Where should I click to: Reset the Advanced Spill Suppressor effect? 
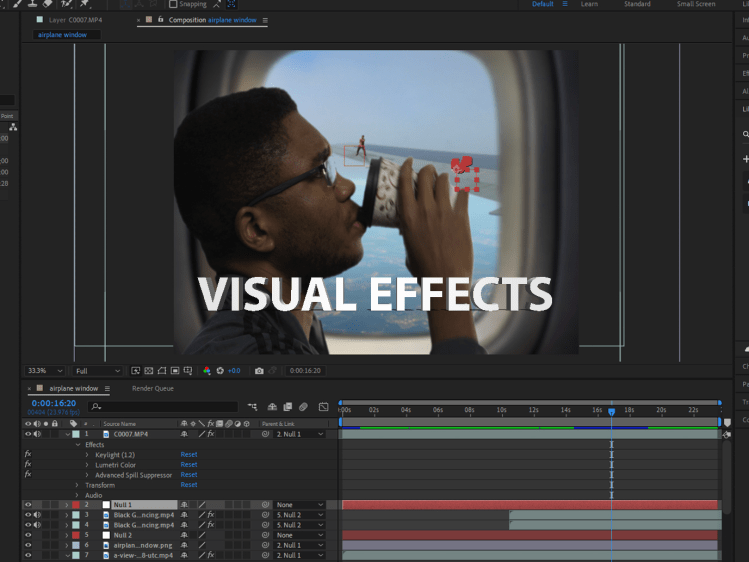tap(188, 475)
